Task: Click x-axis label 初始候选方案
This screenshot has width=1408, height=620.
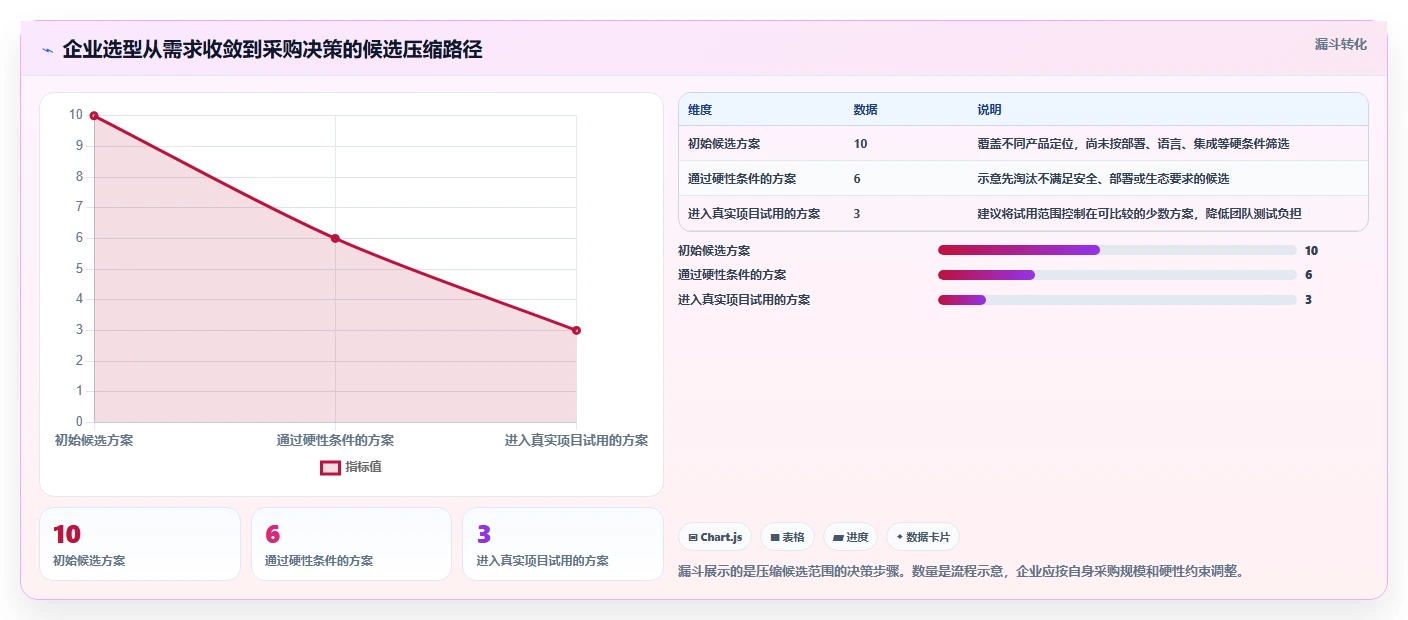Action: 94,440
